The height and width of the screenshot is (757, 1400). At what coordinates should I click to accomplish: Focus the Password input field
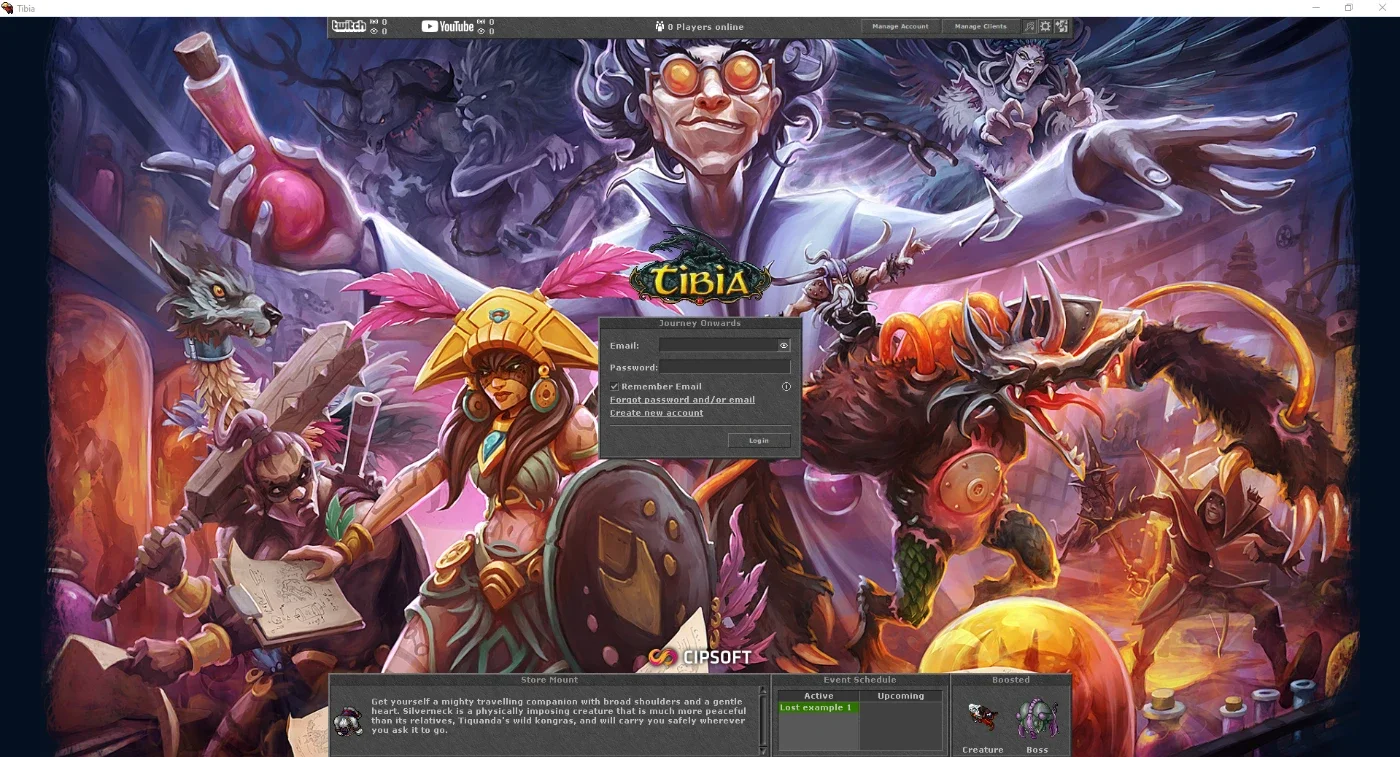[724, 367]
